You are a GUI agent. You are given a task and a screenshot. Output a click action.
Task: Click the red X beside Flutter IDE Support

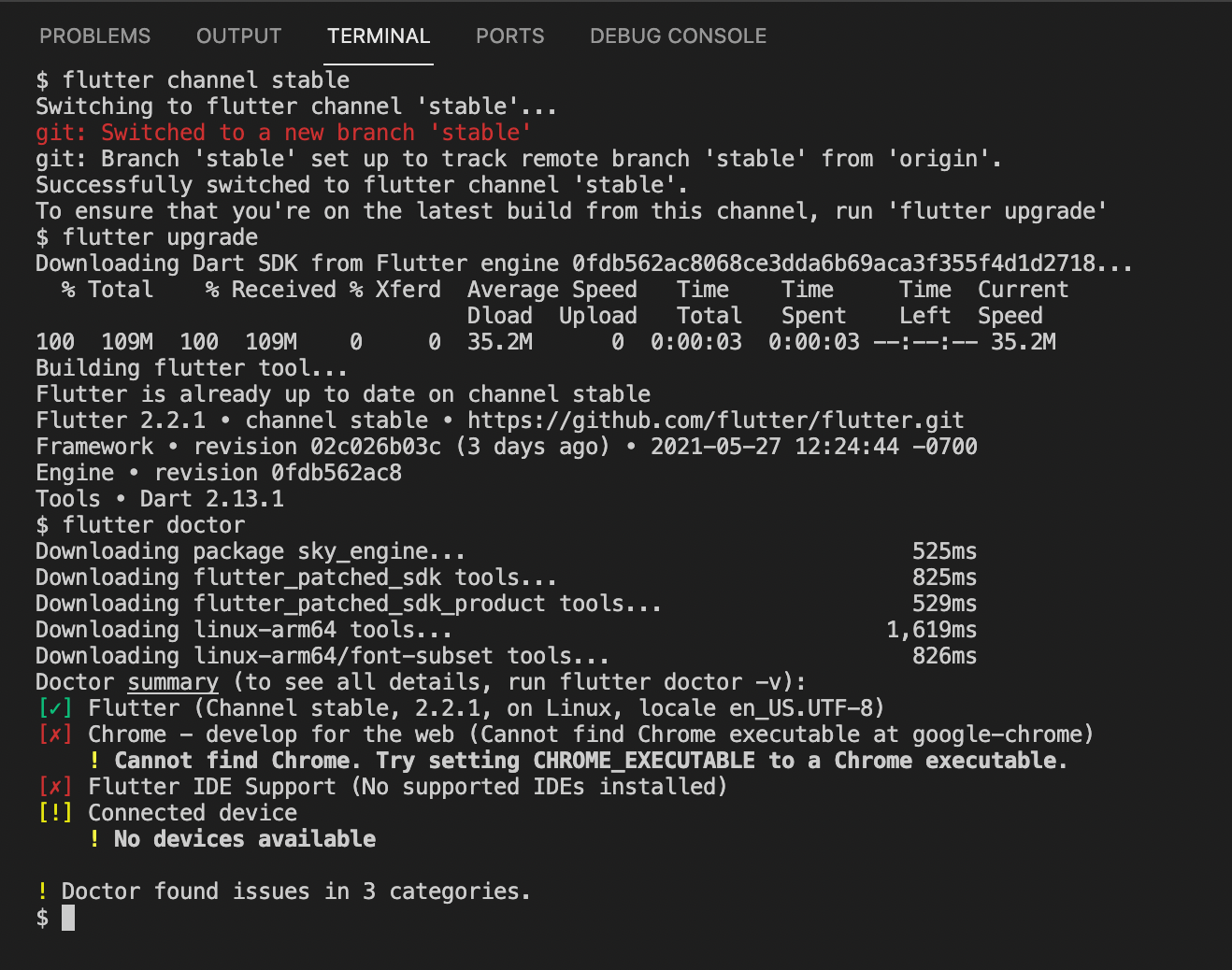pos(54,786)
